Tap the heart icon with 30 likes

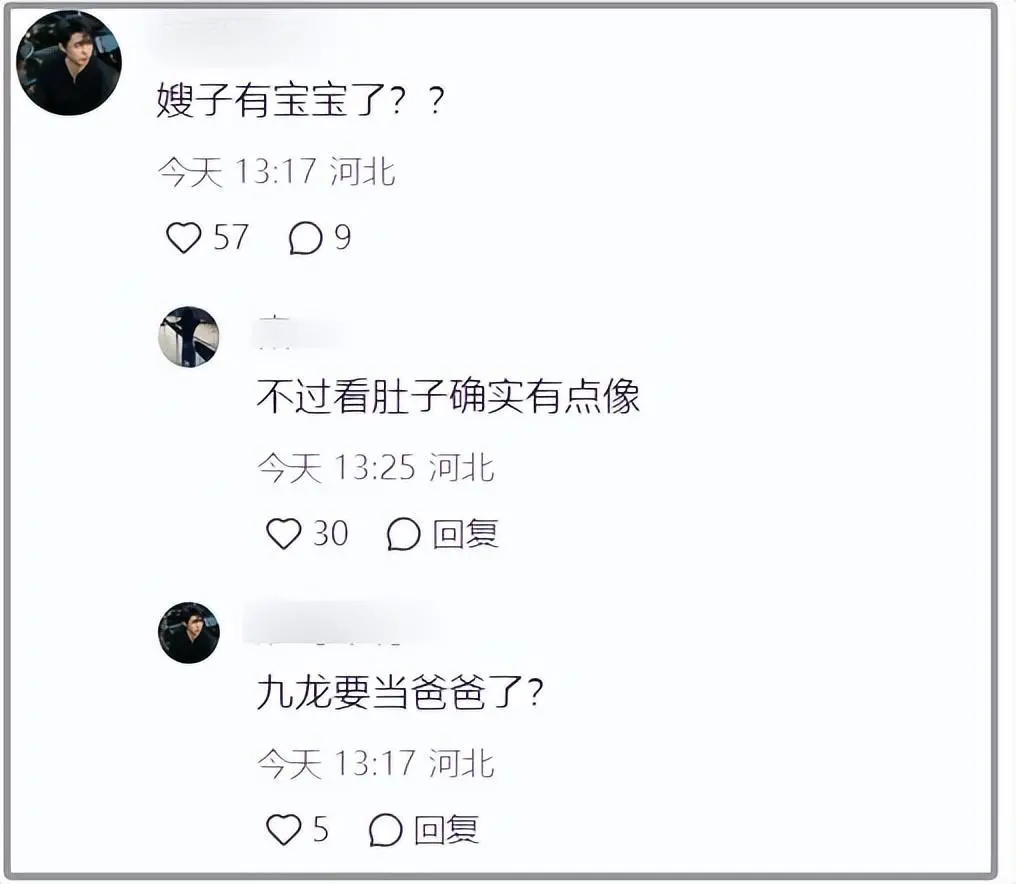(284, 534)
